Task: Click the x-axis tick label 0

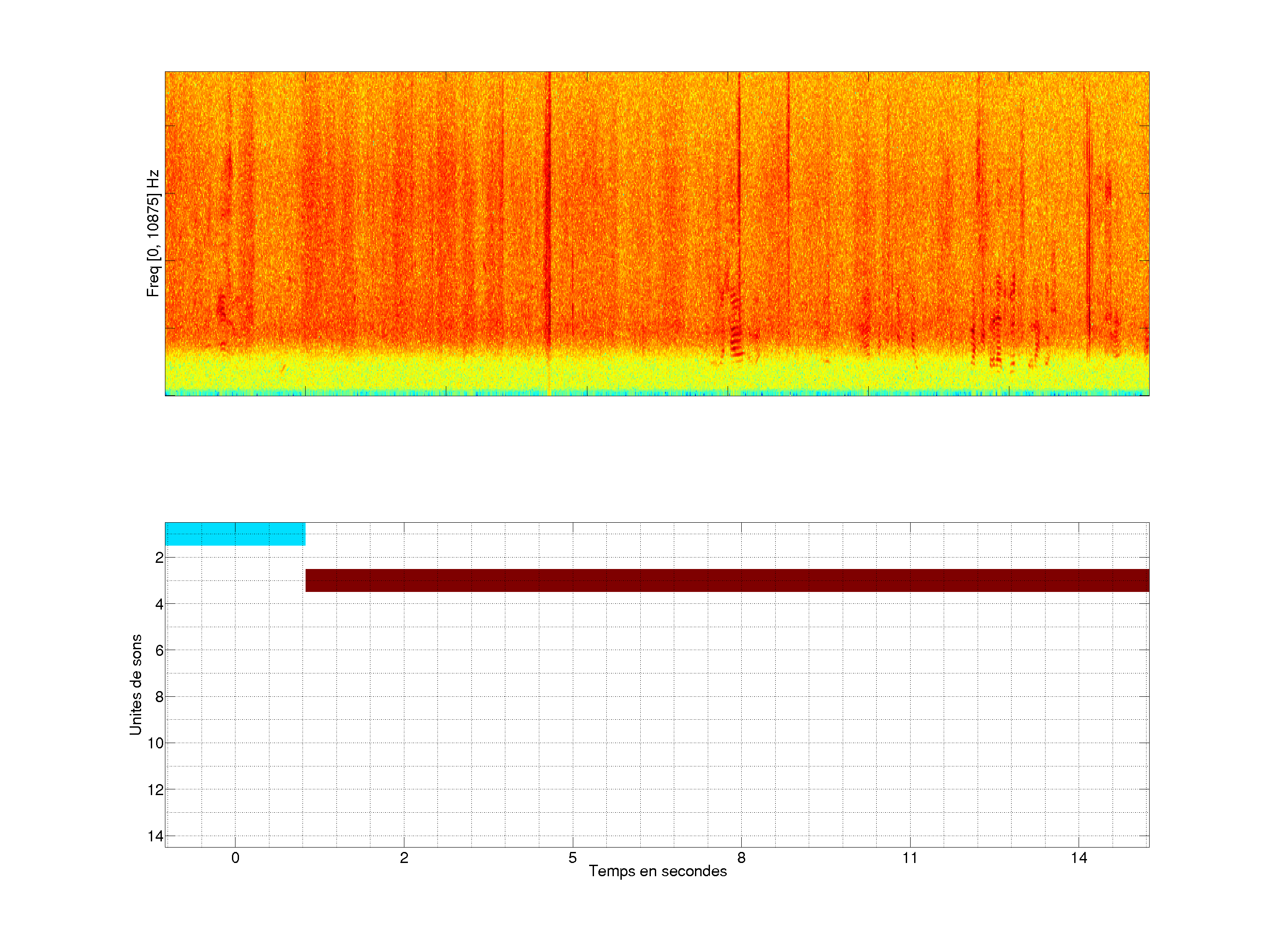Action: pyautogui.click(x=235, y=858)
